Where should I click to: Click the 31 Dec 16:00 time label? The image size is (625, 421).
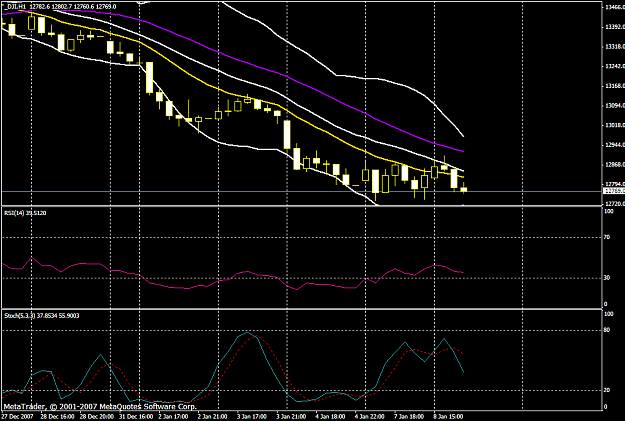pyautogui.click(x=136, y=417)
